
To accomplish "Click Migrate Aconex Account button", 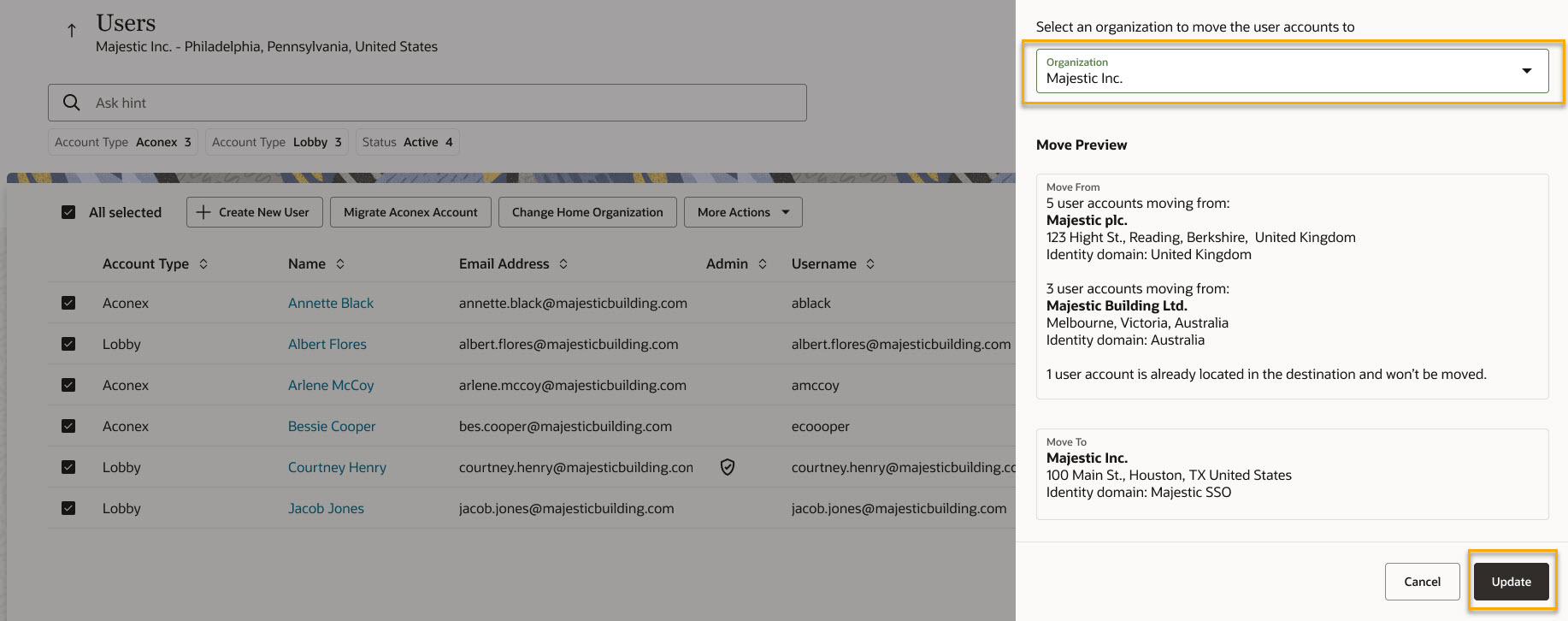I will coord(410,212).
